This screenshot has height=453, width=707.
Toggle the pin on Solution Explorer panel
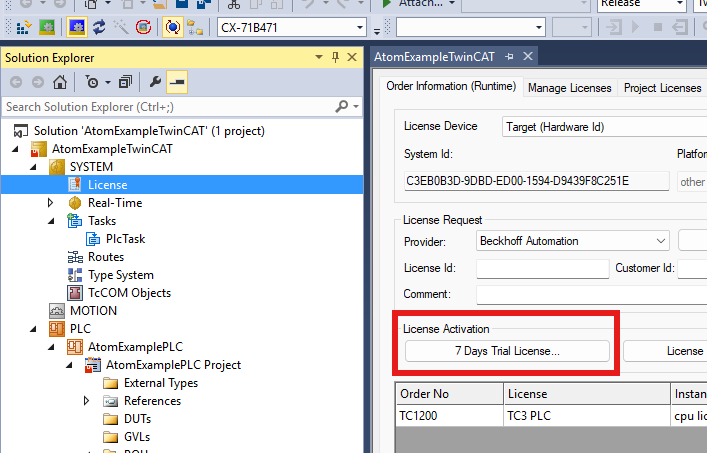(335, 57)
